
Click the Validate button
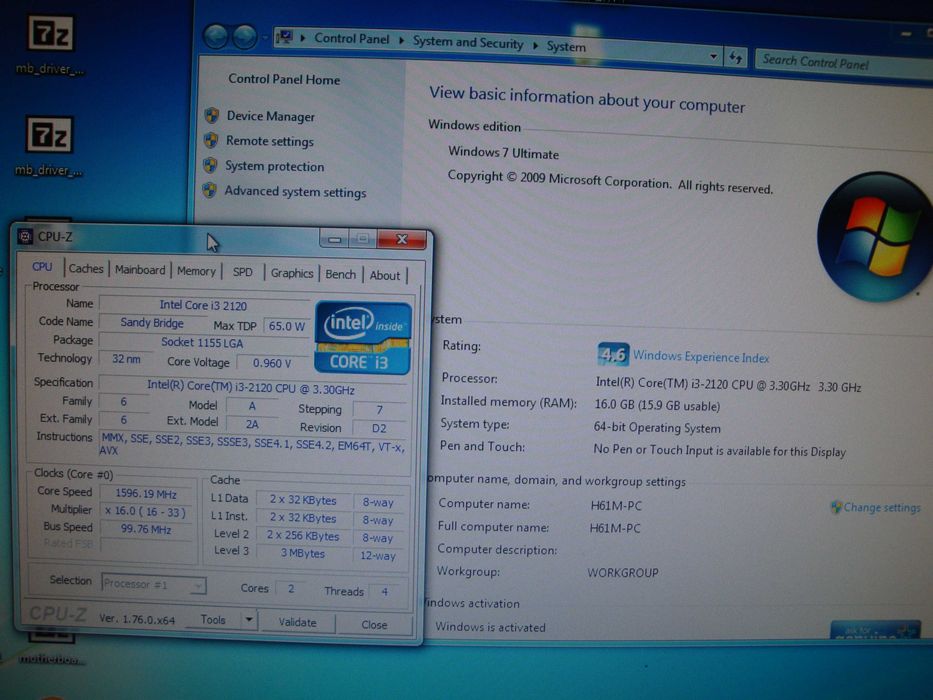click(x=298, y=622)
